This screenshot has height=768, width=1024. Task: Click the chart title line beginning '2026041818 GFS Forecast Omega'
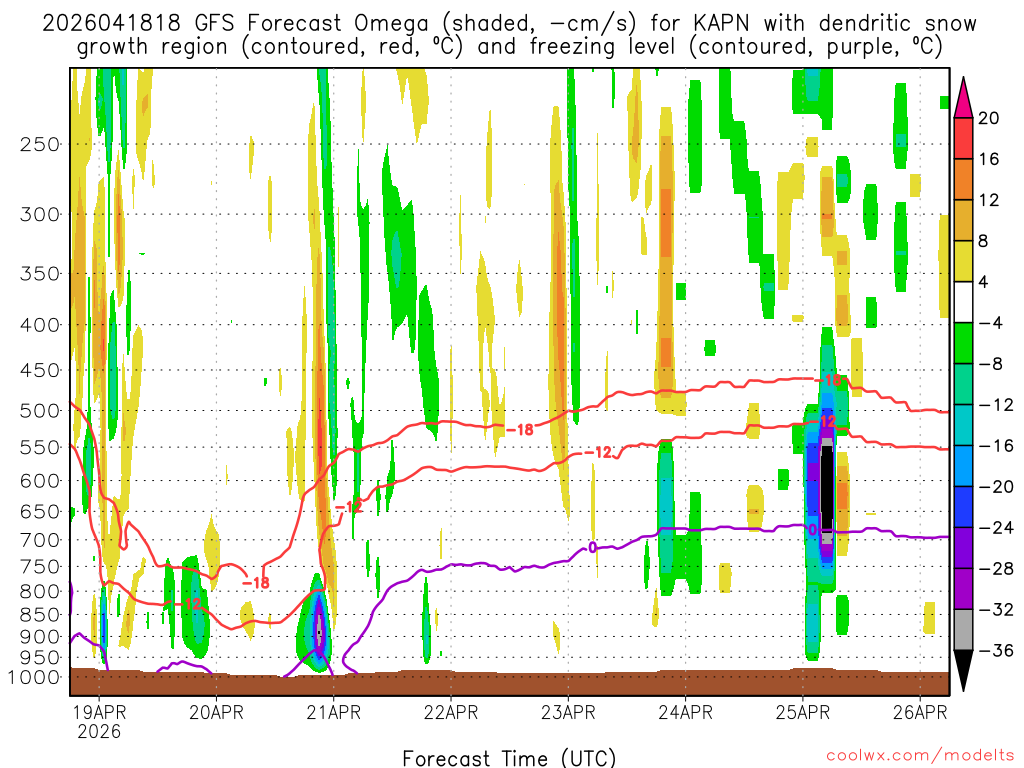509,24
